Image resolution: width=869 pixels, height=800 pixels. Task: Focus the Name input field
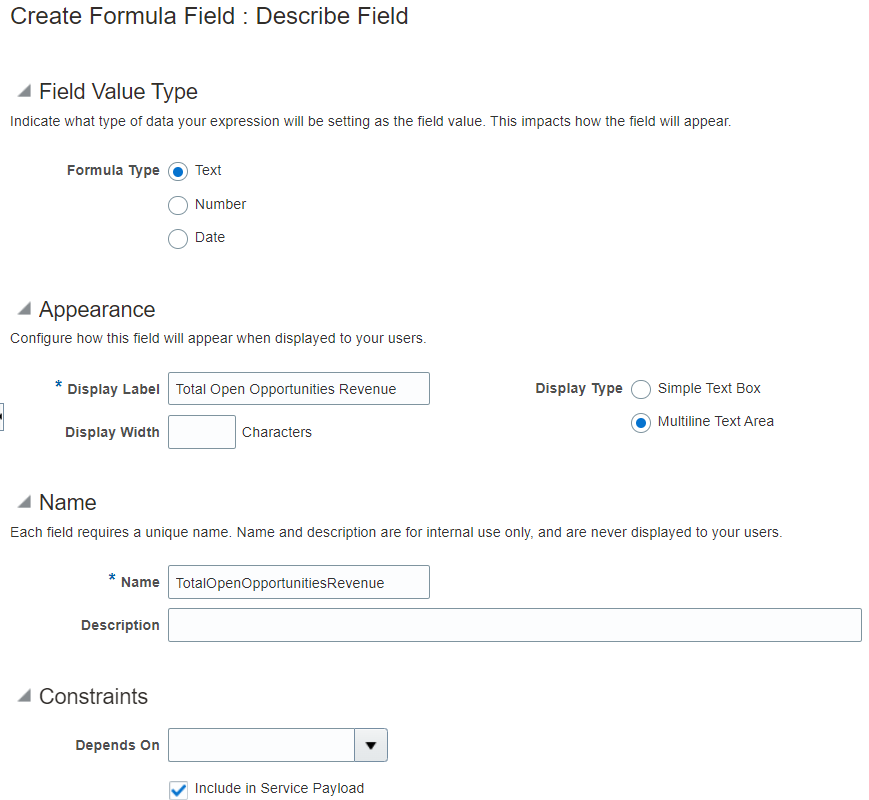coord(298,581)
